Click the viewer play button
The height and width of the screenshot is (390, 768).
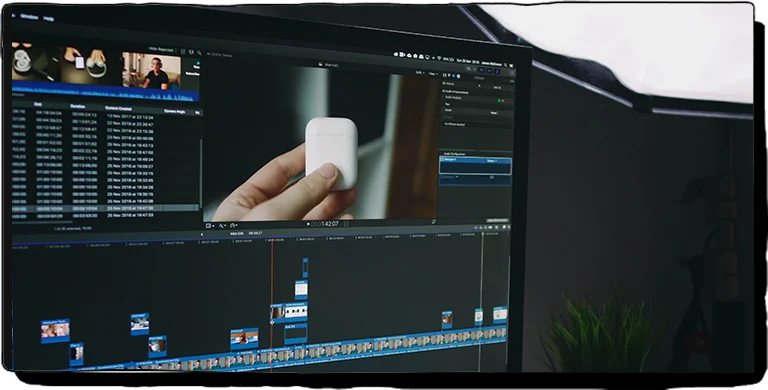[x=308, y=224]
